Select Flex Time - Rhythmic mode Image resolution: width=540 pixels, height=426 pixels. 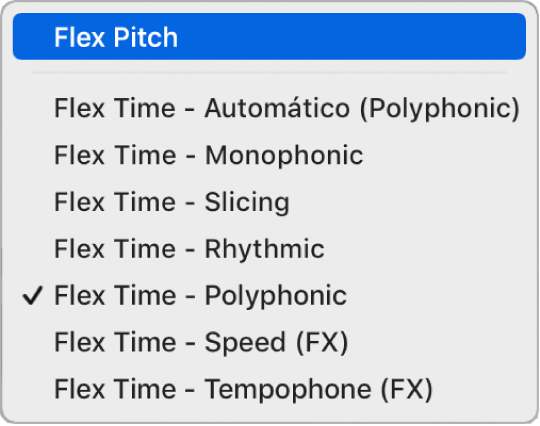(x=269, y=249)
